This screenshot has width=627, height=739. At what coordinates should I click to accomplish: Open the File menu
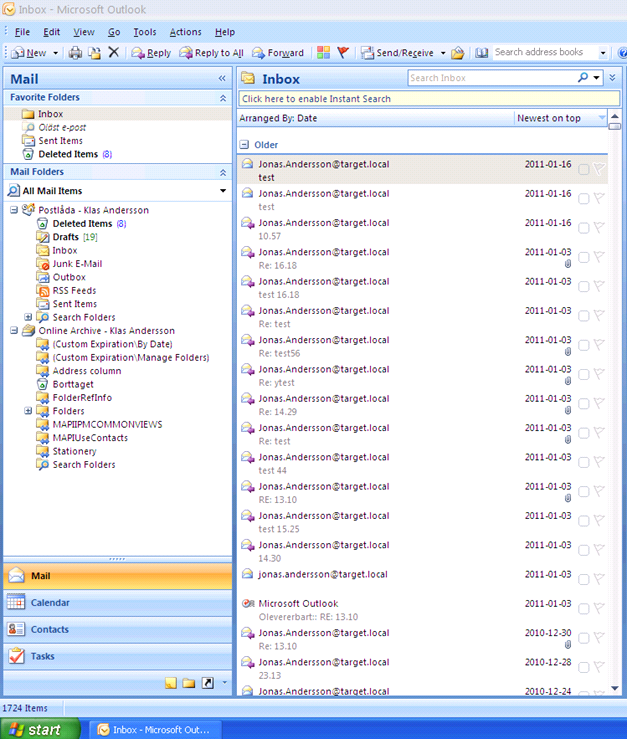click(x=22, y=32)
